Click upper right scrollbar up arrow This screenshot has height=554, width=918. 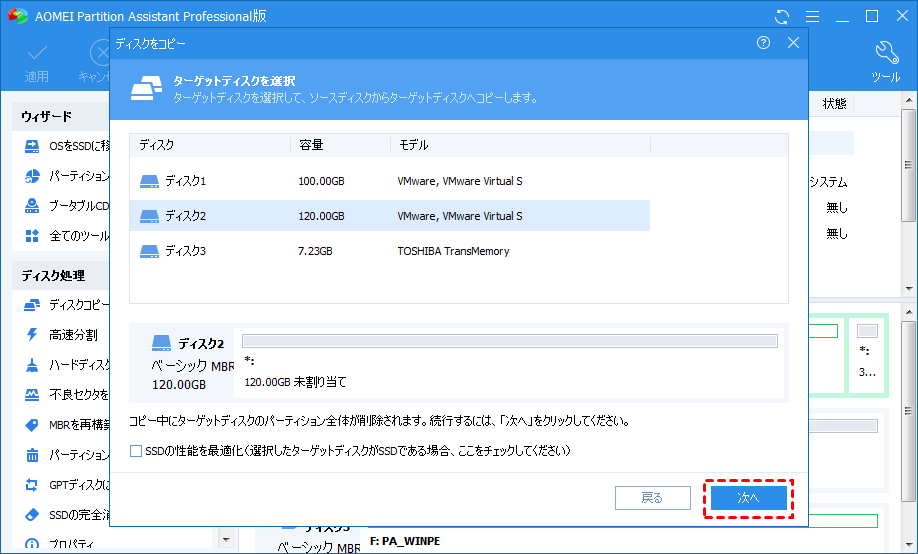point(909,100)
